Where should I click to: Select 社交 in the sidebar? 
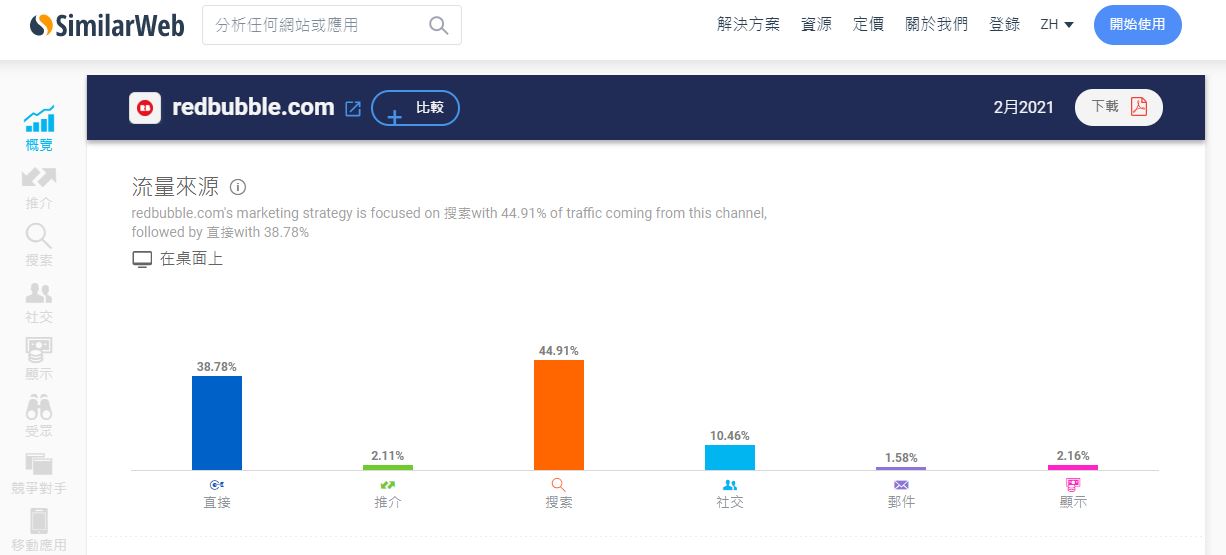click(x=39, y=302)
